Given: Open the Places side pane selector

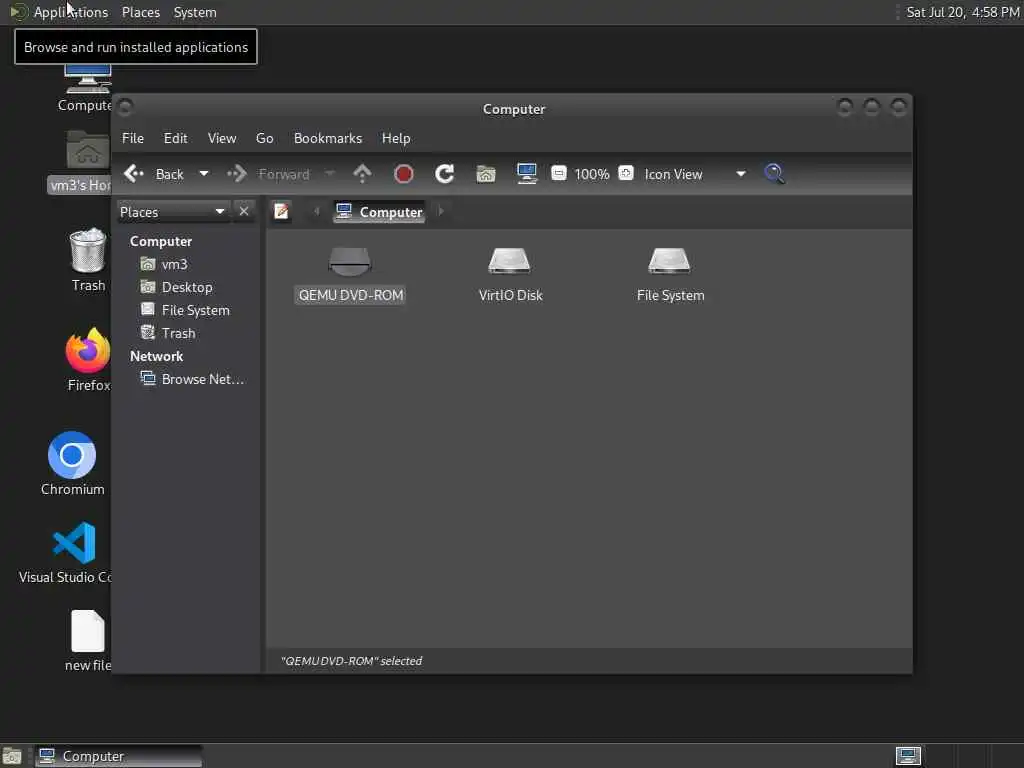Looking at the screenshot, I should [x=173, y=212].
